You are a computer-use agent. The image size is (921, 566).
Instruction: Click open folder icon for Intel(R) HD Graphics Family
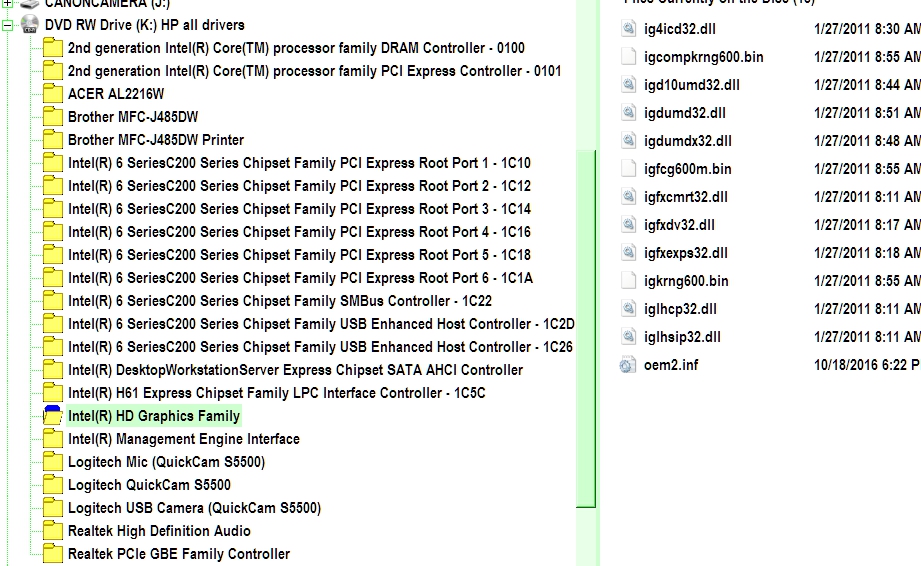[52, 415]
